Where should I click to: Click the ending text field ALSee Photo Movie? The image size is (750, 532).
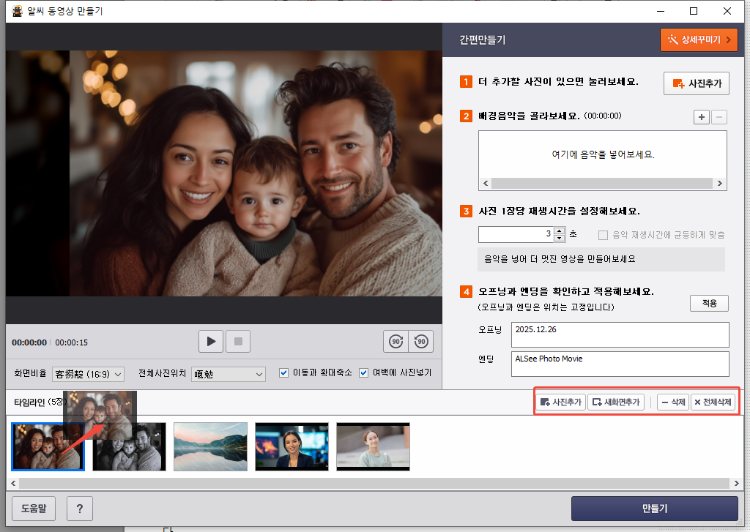(620, 364)
